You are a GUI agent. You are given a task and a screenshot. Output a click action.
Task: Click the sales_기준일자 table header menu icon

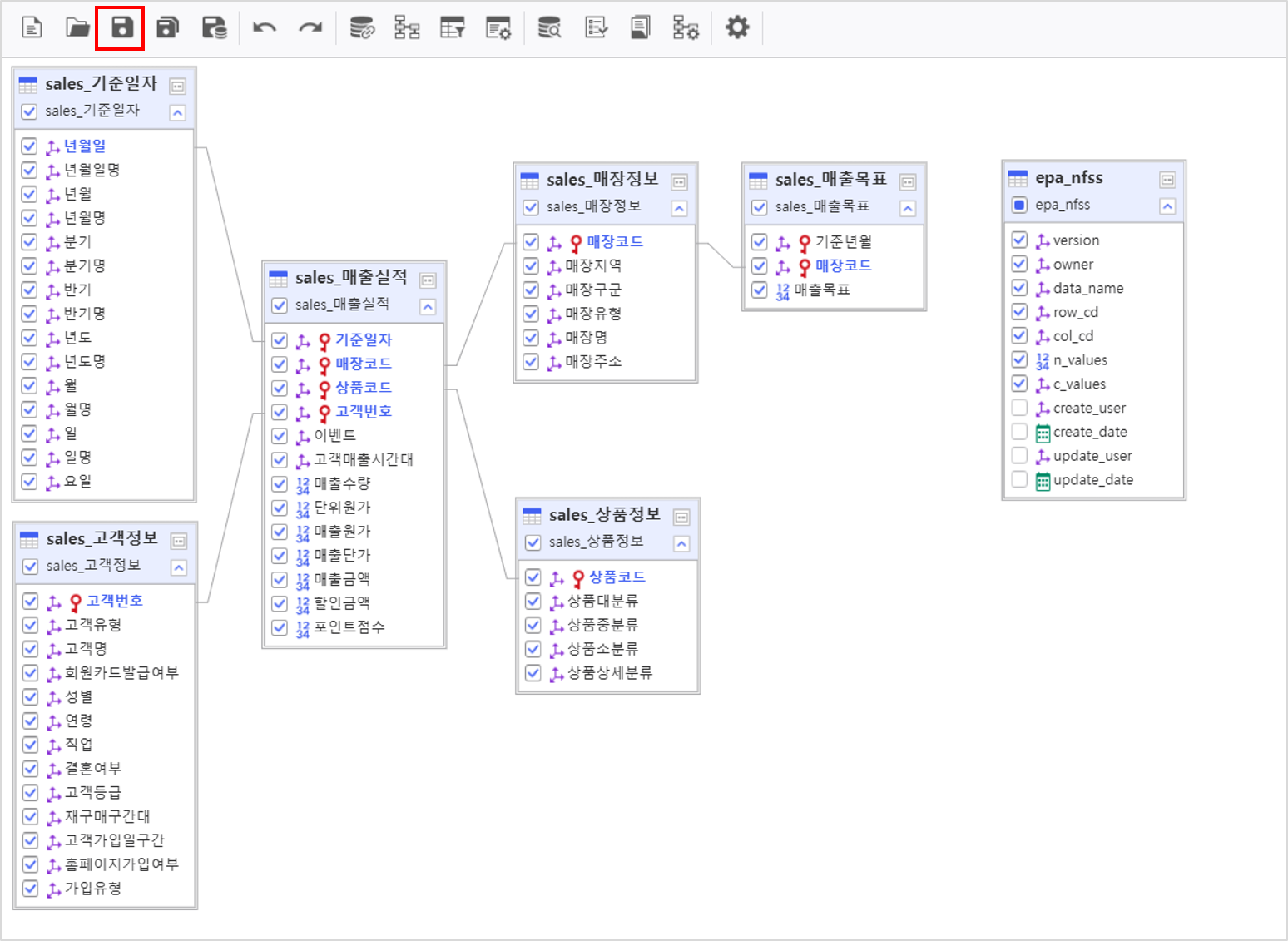tap(177, 86)
